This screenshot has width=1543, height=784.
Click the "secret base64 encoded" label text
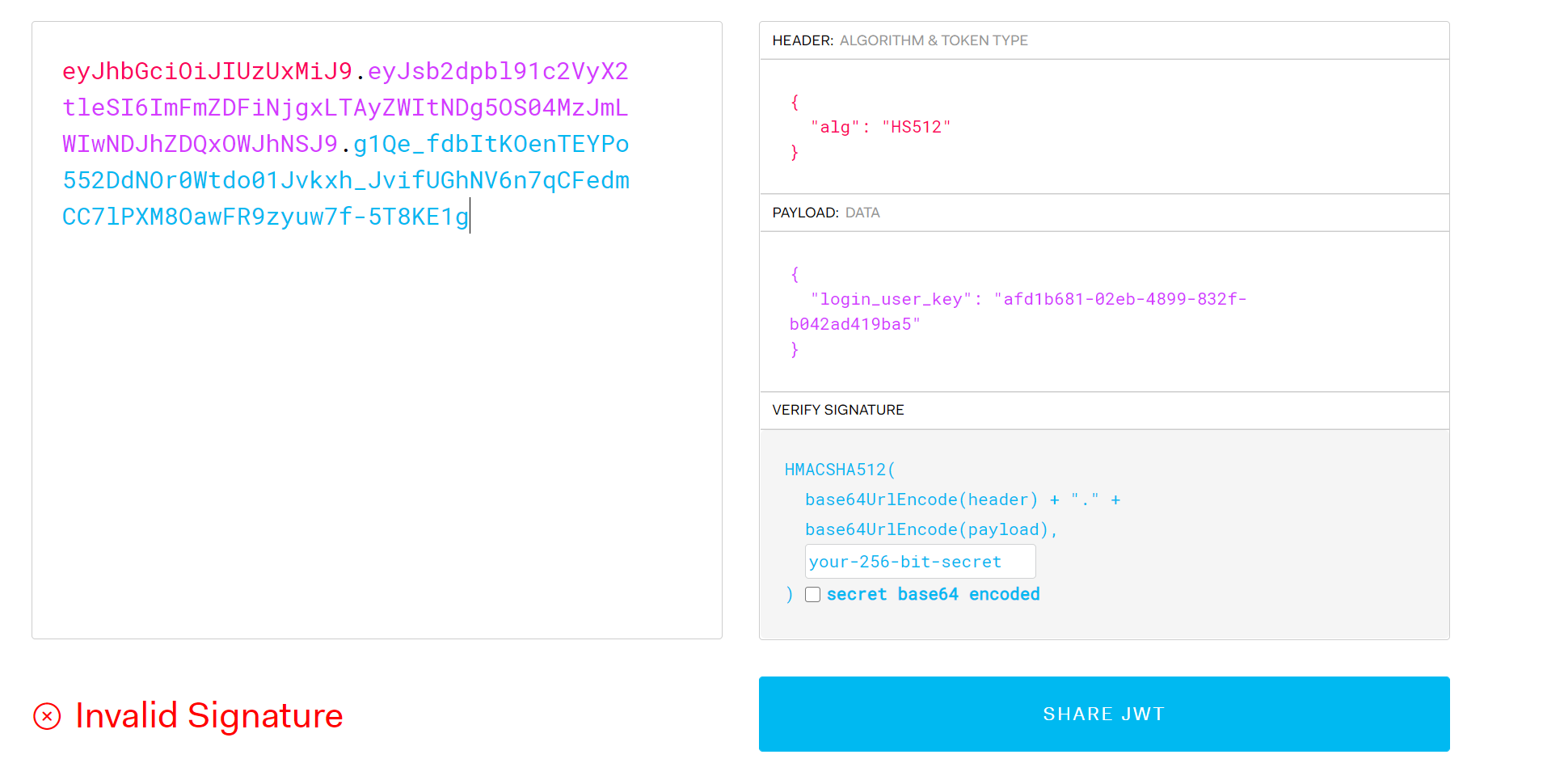click(x=933, y=595)
